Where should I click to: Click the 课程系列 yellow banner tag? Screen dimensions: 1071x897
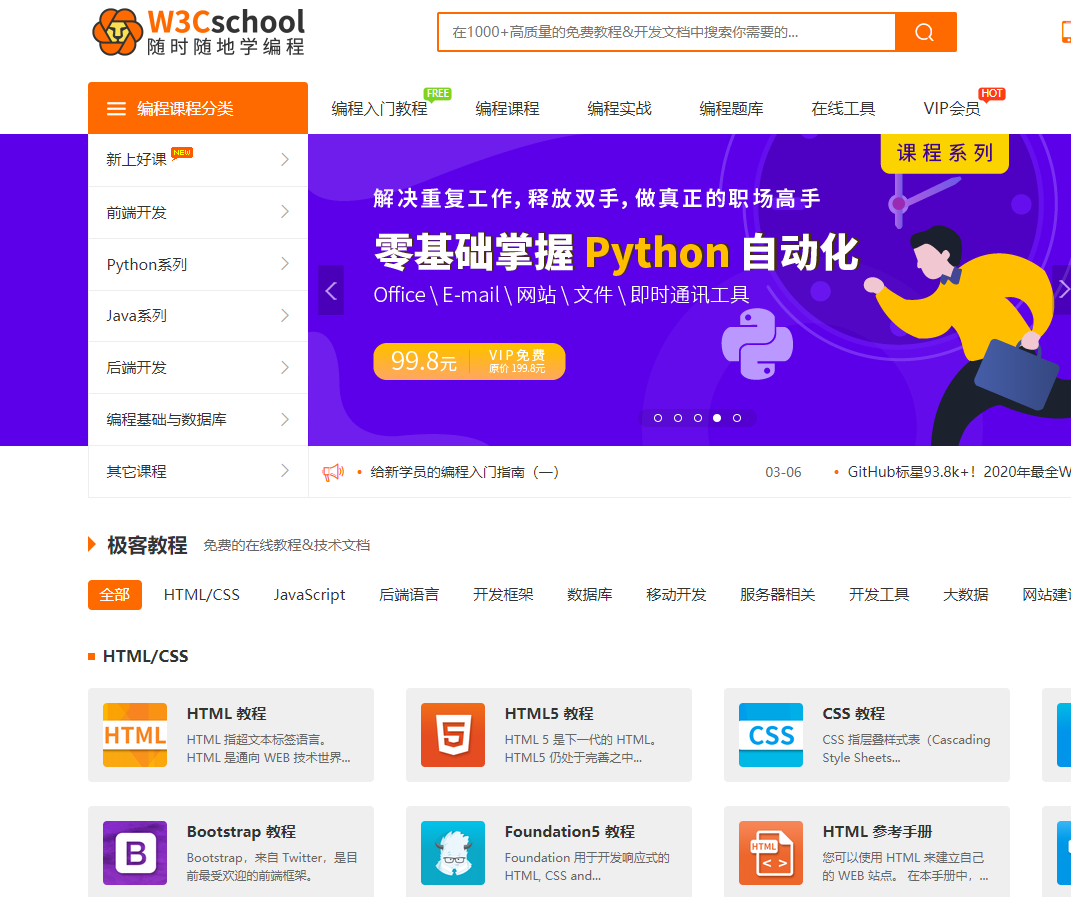(x=945, y=153)
